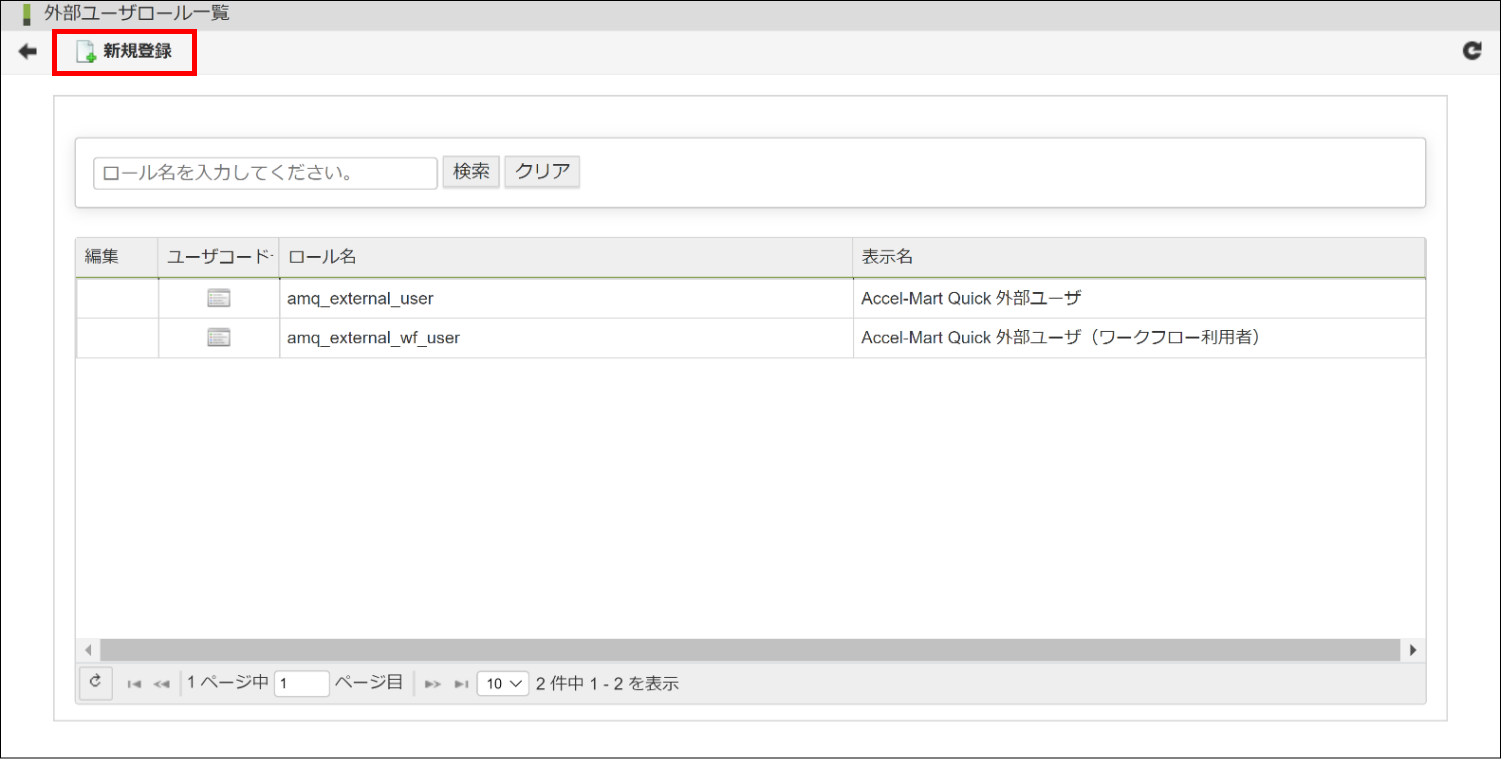Sort by 編集 column header
This screenshot has height=759, width=1501.
(x=117, y=257)
